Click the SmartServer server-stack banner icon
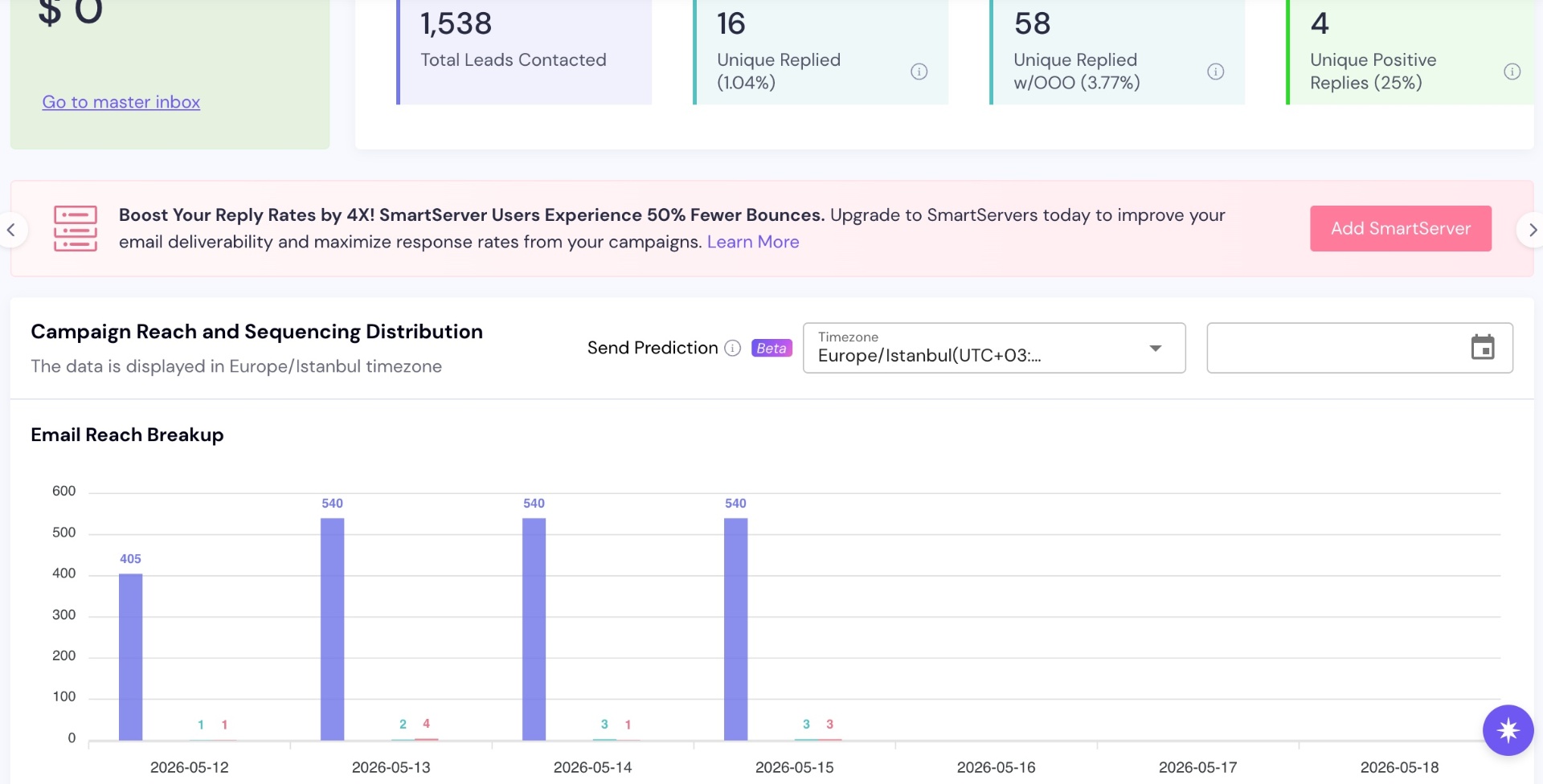The height and width of the screenshot is (784, 1543). pyautogui.click(x=76, y=228)
